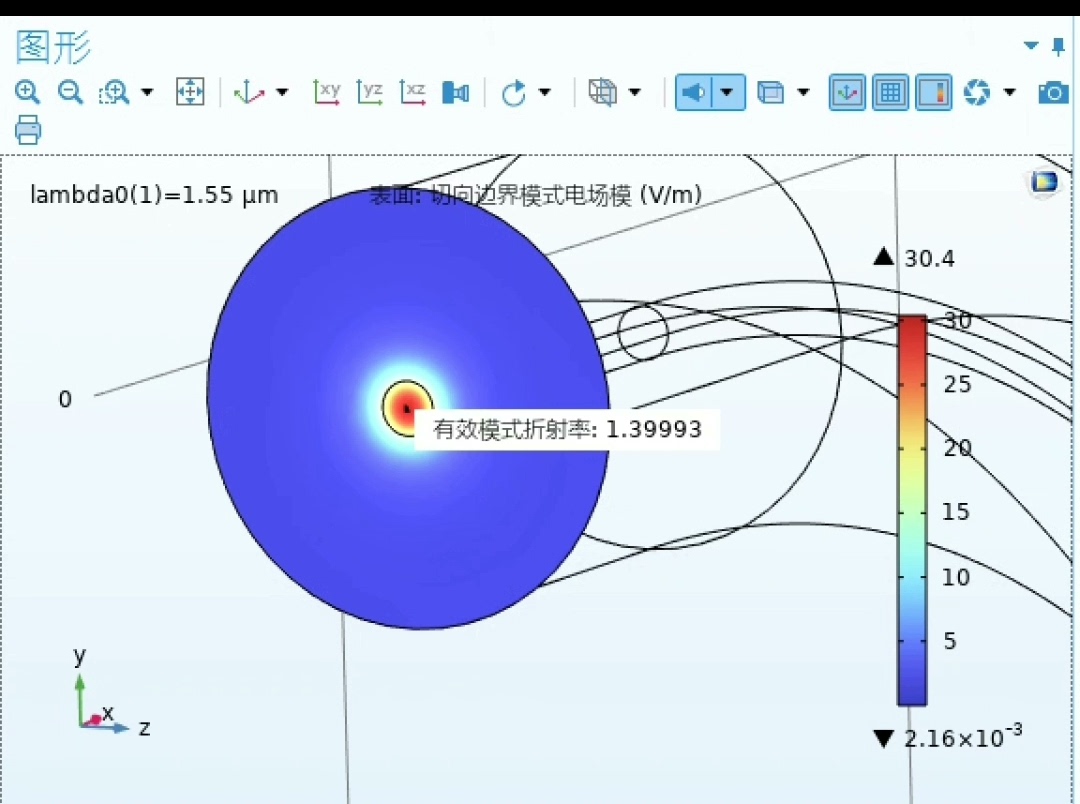Click the rotate view icon
Screen dimensions: 1080x804
coord(513,92)
